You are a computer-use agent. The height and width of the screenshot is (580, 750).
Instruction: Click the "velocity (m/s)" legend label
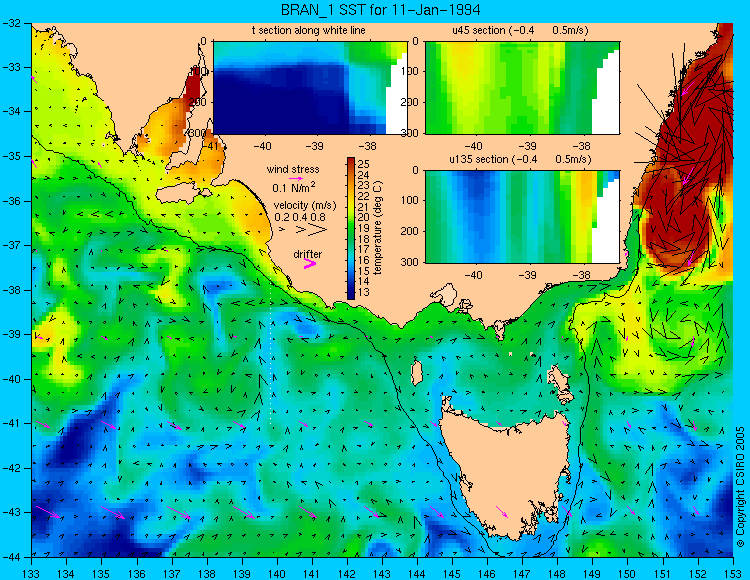coord(305,206)
